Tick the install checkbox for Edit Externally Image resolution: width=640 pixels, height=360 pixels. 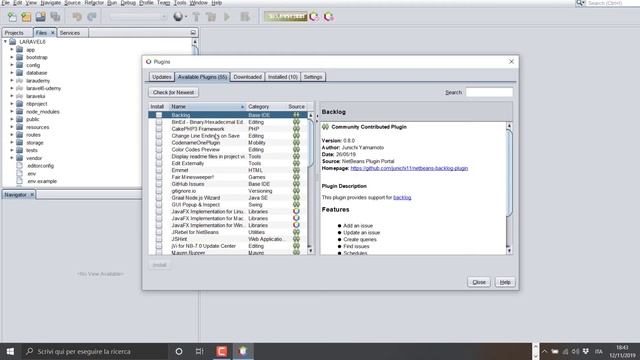click(159, 163)
